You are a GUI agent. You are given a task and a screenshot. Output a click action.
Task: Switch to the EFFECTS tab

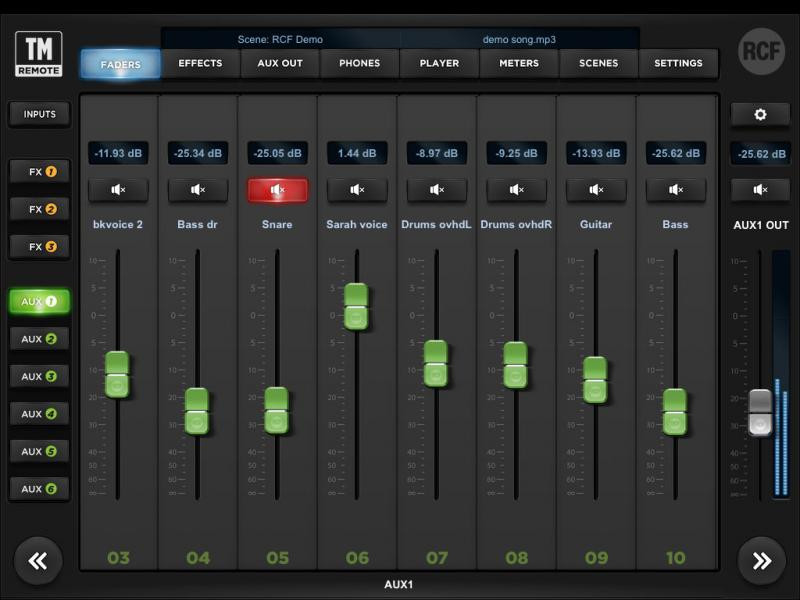pos(200,63)
